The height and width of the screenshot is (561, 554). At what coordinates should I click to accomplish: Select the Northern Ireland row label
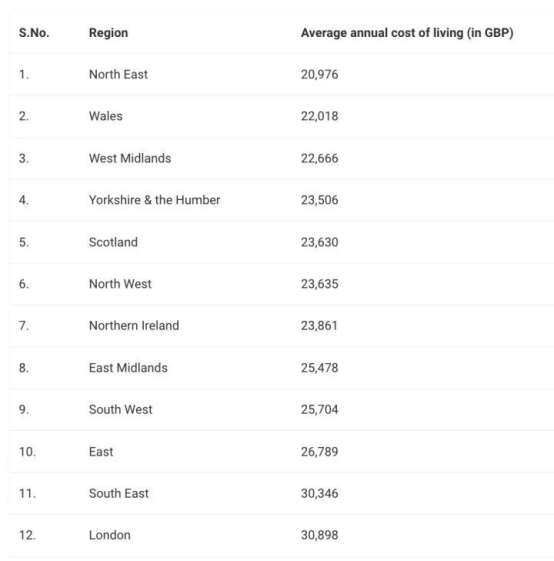click(134, 326)
